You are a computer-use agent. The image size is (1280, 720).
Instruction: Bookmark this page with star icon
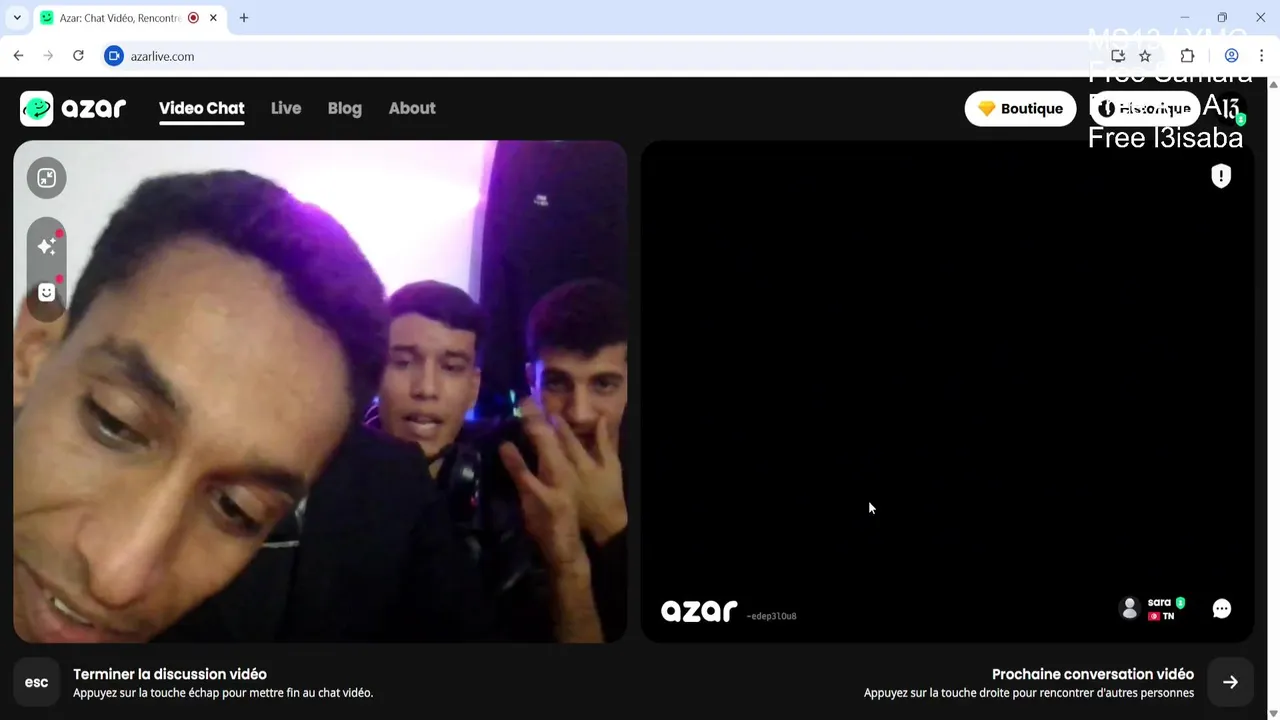pyautogui.click(x=1145, y=56)
